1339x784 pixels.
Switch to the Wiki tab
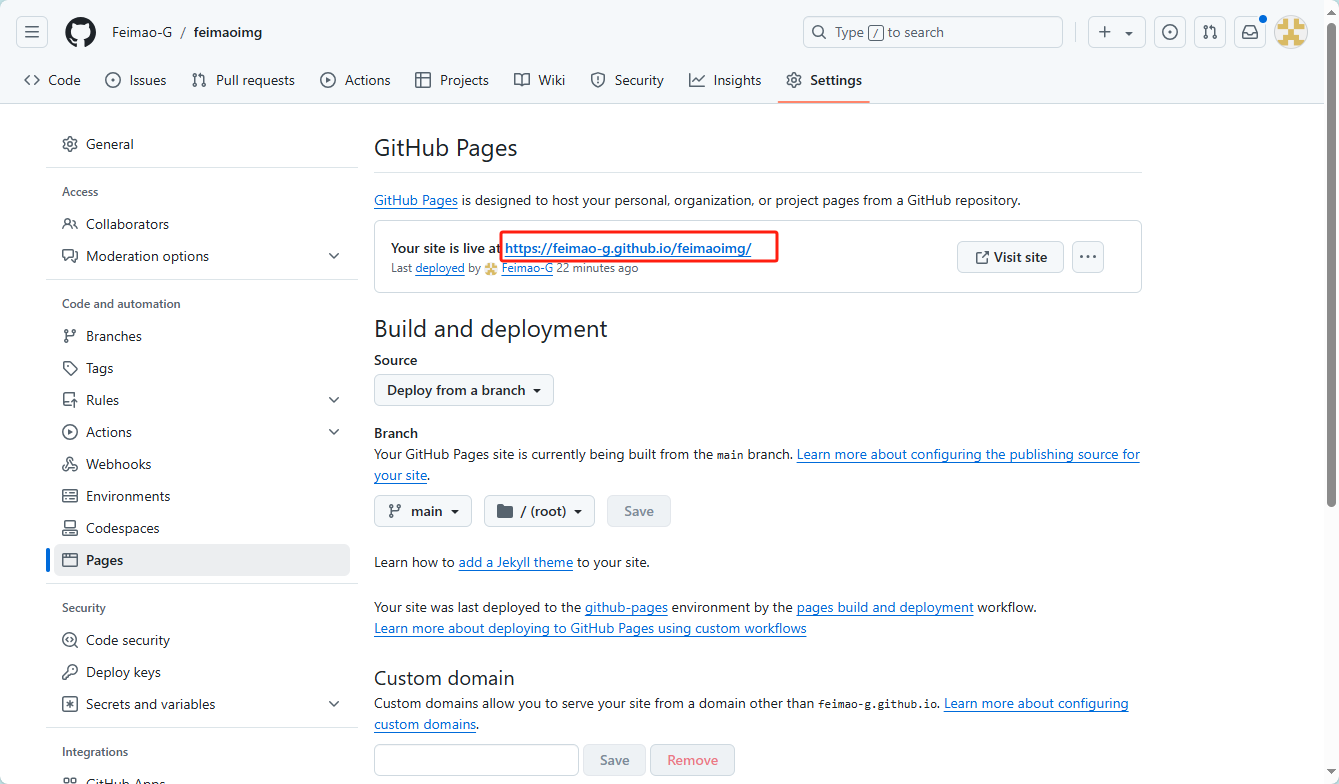[540, 80]
